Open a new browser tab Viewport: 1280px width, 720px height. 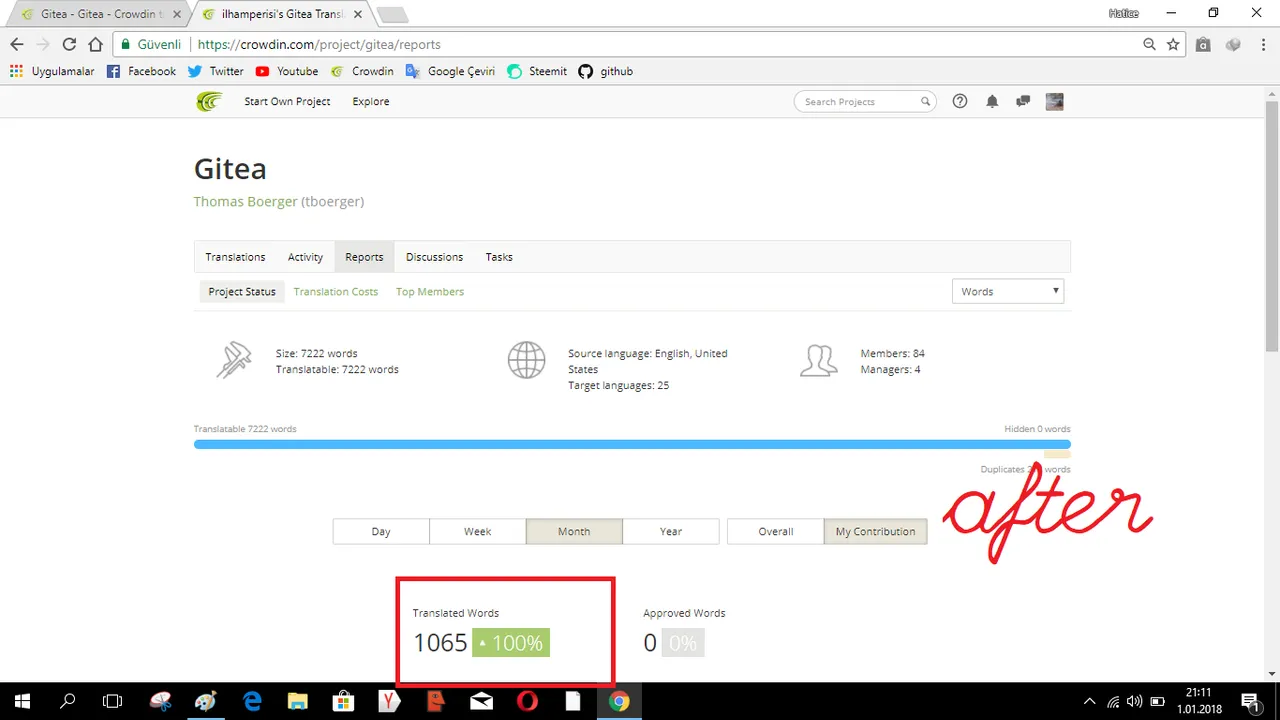pos(392,15)
